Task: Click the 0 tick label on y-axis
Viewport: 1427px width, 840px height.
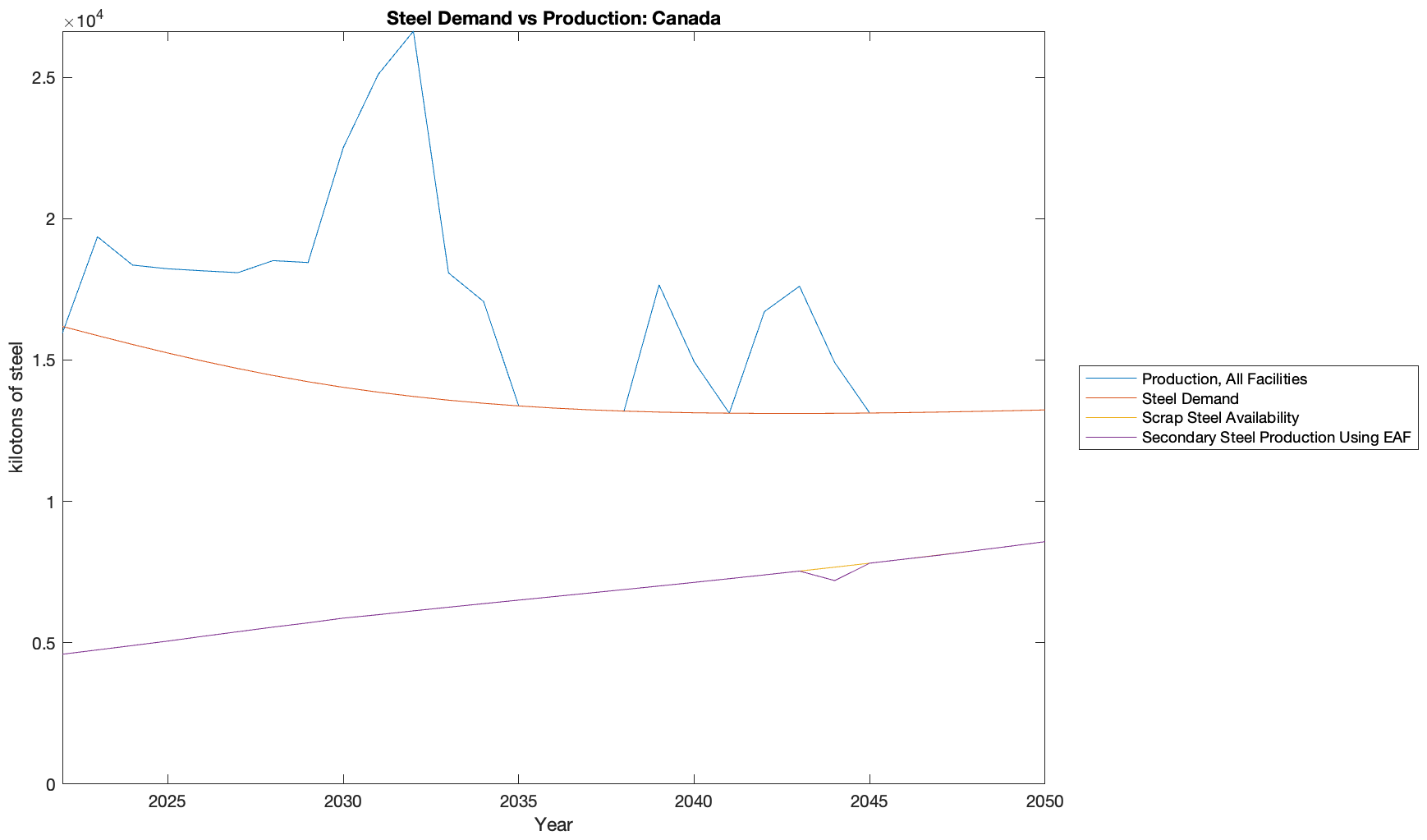Action: pyautogui.click(x=50, y=784)
